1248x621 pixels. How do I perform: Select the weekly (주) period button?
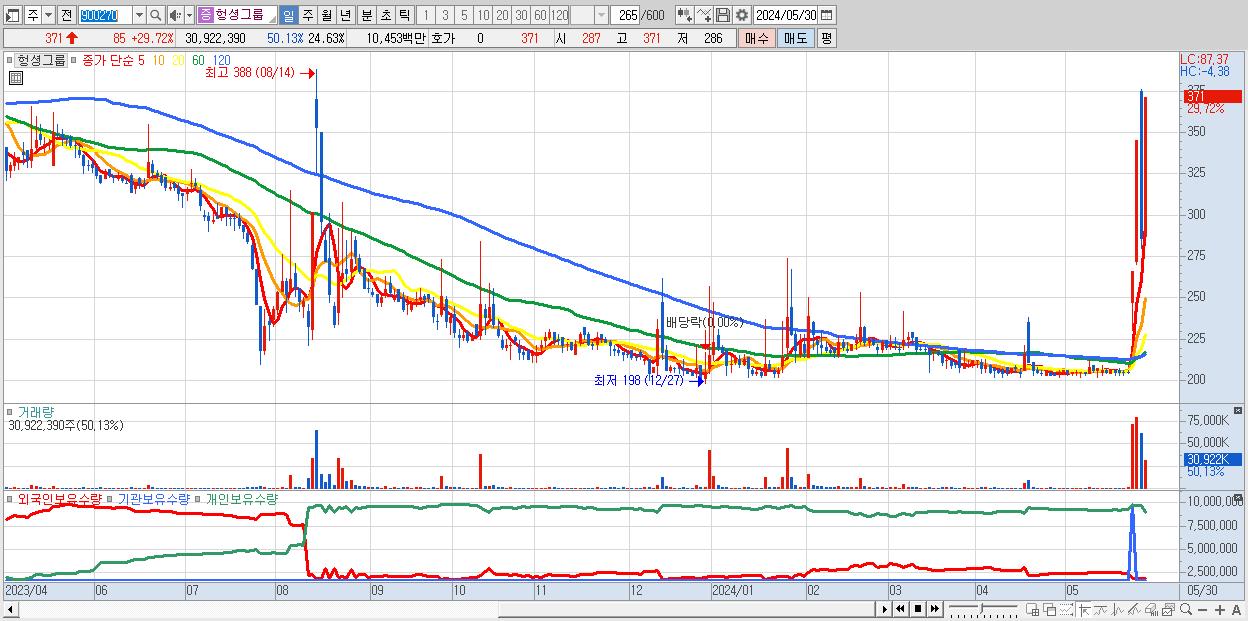[308, 15]
